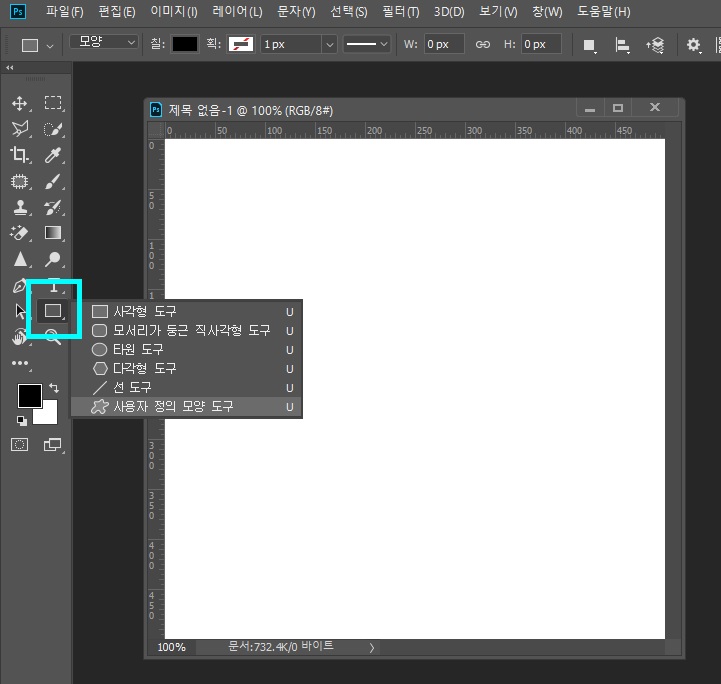Open the 모양 tool mode dropdown
The image size is (721, 684).
pyautogui.click(x=104, y=42)
